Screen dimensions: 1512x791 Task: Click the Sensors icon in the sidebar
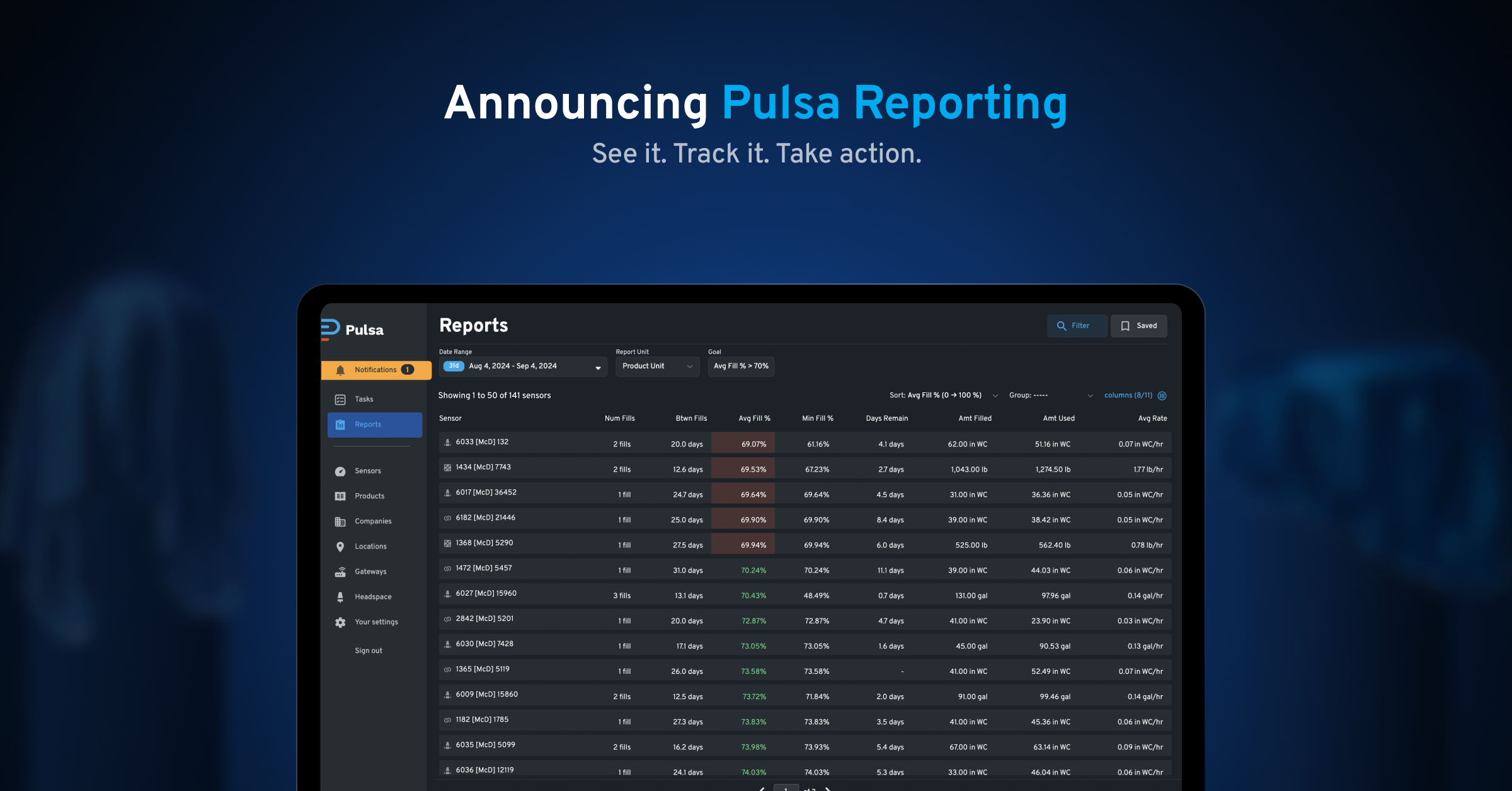(x=340, y=470)
